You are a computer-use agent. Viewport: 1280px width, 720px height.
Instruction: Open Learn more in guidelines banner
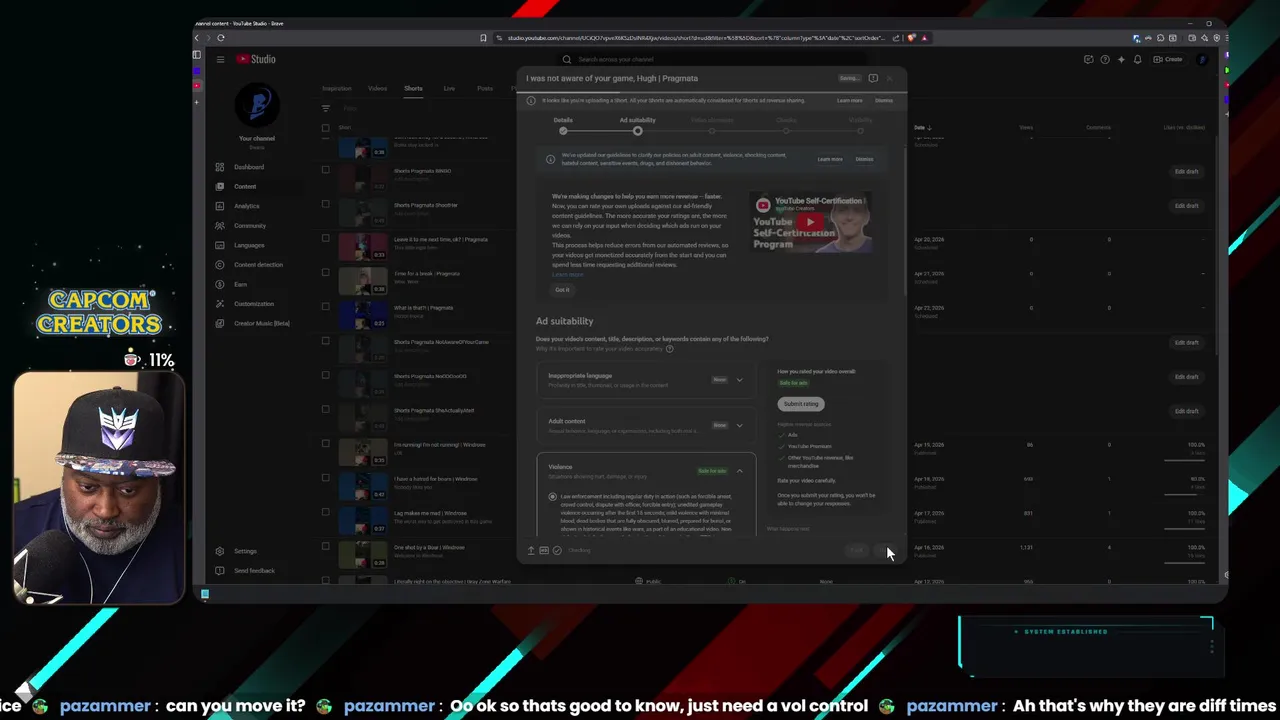pyautogui.click(x=830, y=159)
